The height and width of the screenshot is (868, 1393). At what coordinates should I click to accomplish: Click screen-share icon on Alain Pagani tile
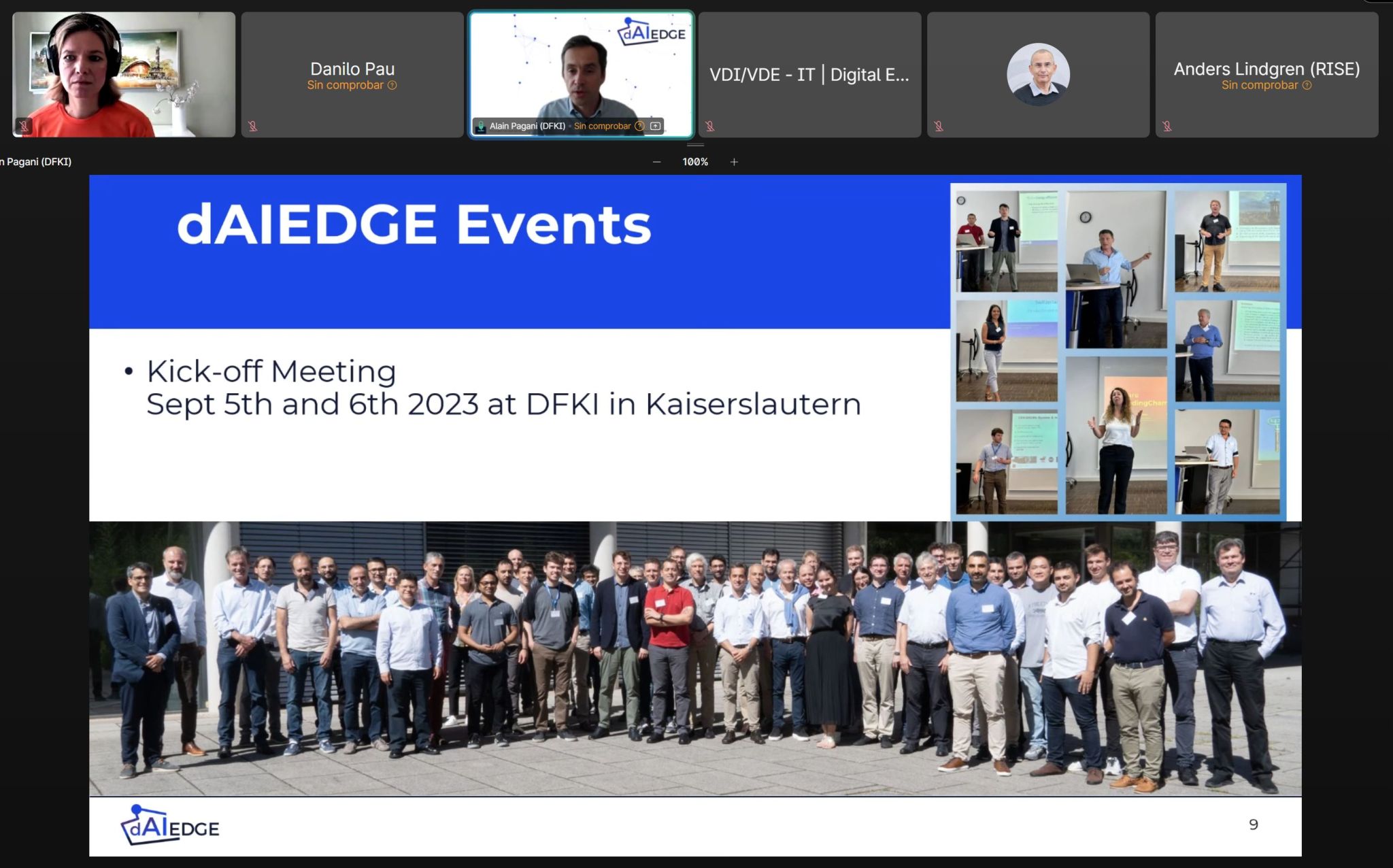(x=655, y=126)
